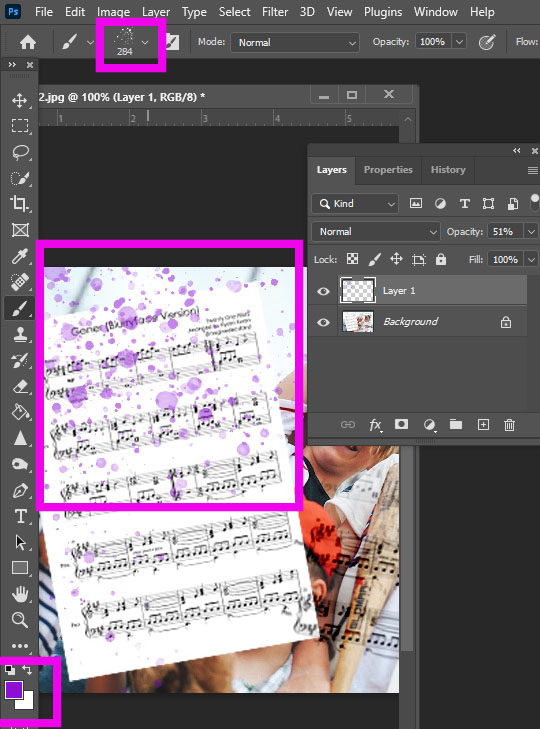Select the Crop tool
540x729 pixels.
coord(20,204)
